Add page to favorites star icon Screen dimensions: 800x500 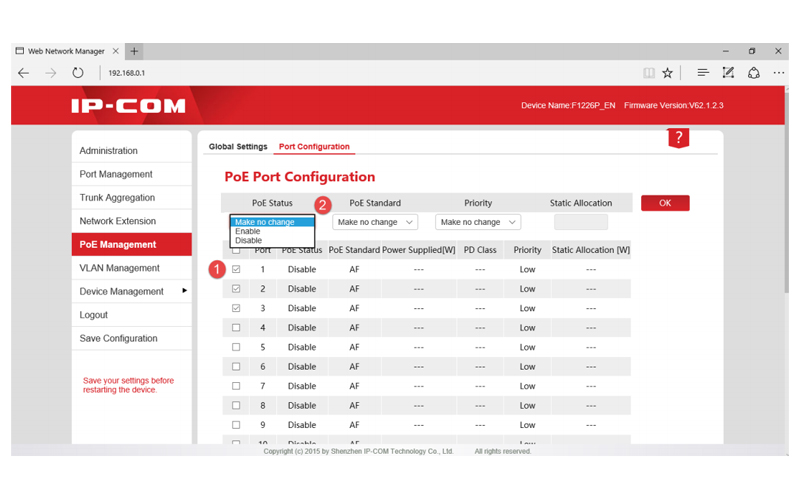667,73
